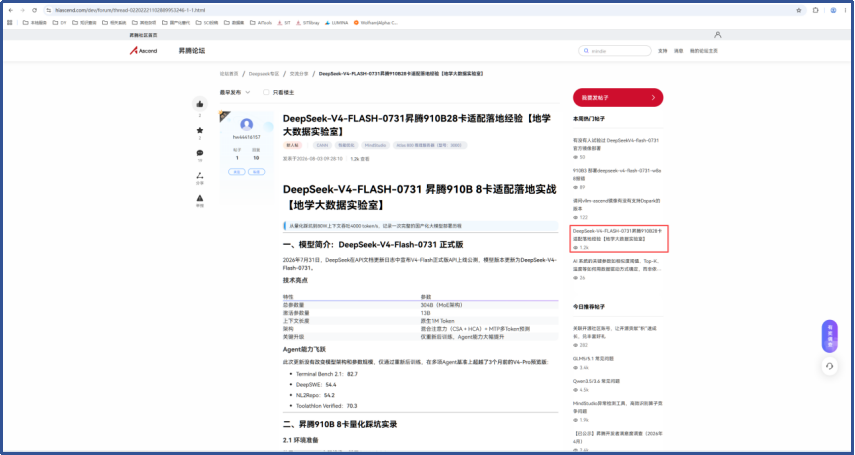Open the SITlibray bookmark
The width and height of the screenshot is (855, 455).
(308, 23)
